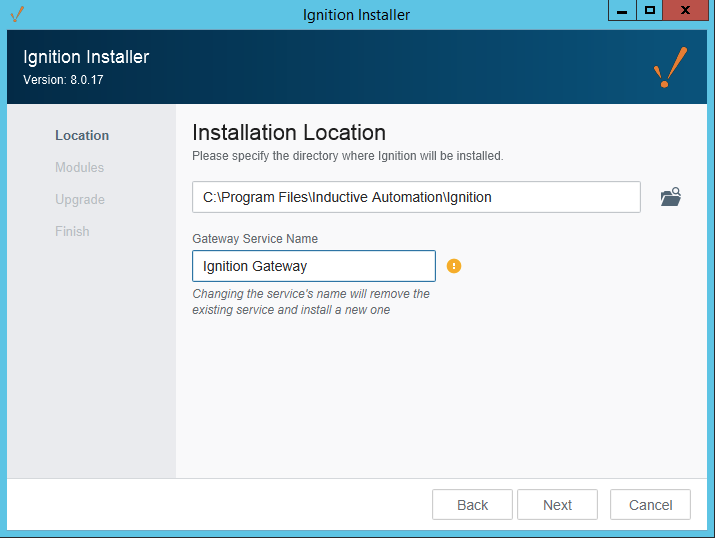Edit the installation directory path field

pyautogui.click(x=416, y=197)
